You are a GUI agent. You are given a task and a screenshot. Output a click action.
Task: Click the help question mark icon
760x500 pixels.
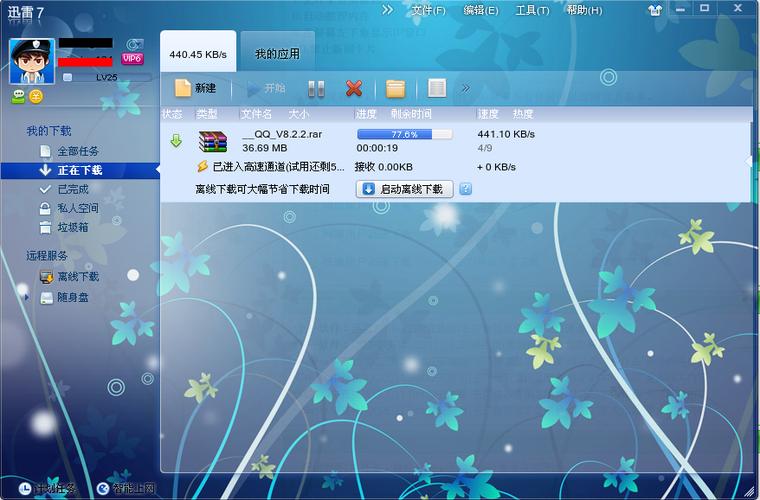pos(465,188)
